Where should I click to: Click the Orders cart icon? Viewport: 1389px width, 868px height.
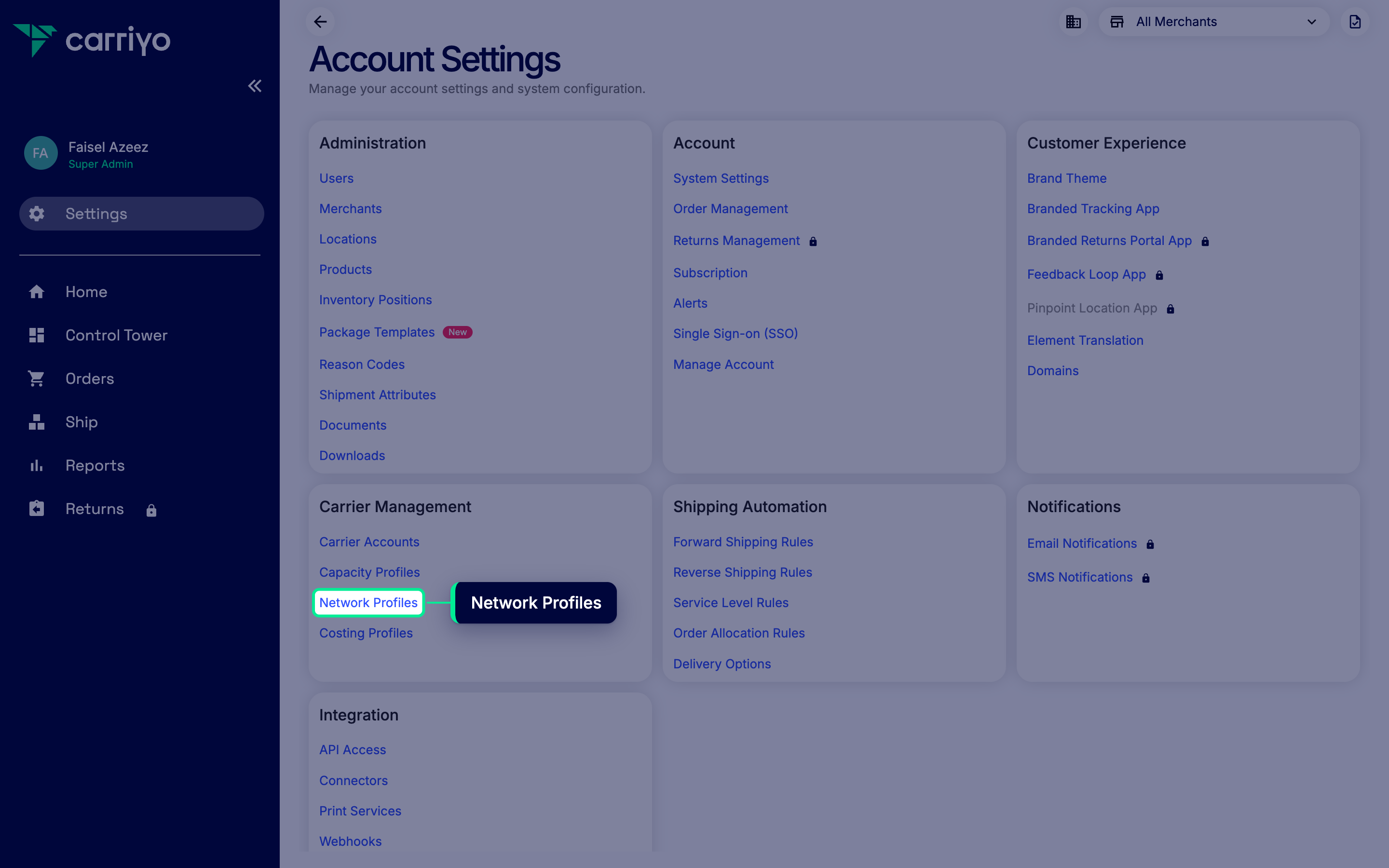pyautogui.click(x=37, y=379)
